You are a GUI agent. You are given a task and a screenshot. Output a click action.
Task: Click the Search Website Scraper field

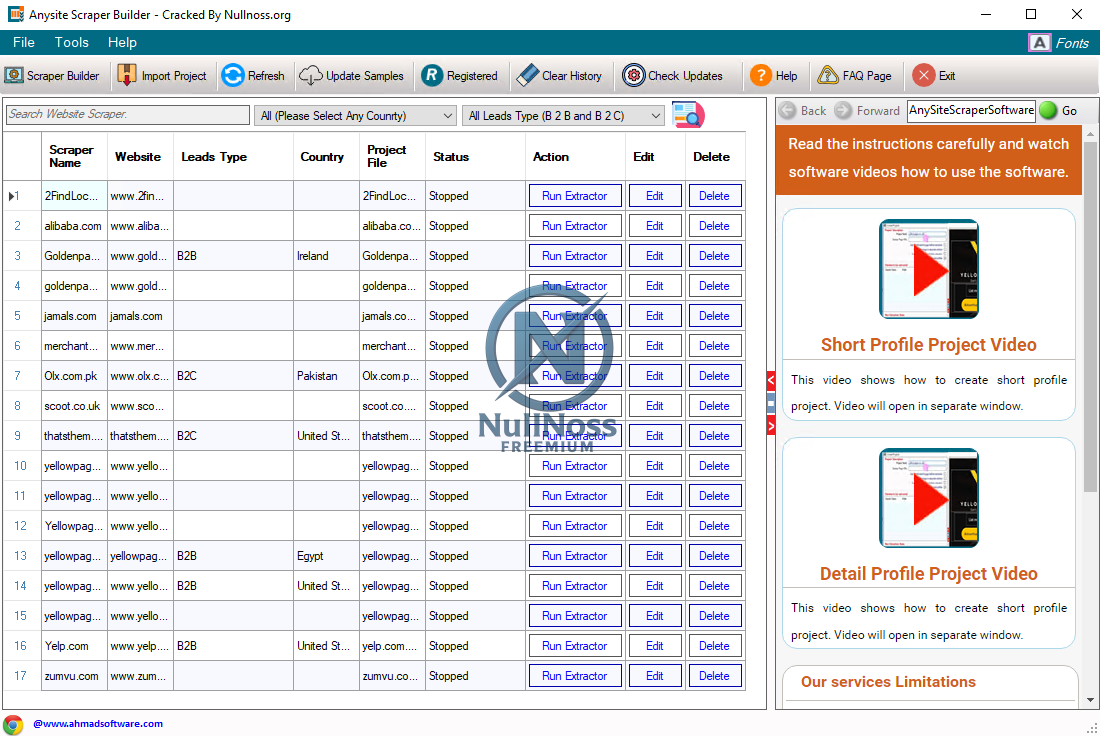(127, 115)
